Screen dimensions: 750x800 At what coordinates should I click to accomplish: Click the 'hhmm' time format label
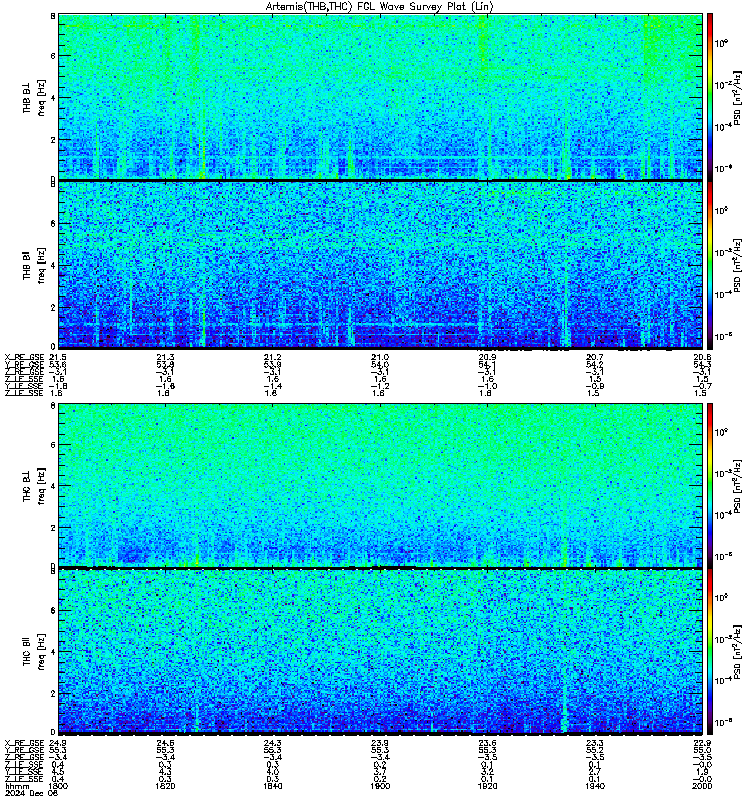(x=17, y=786)
